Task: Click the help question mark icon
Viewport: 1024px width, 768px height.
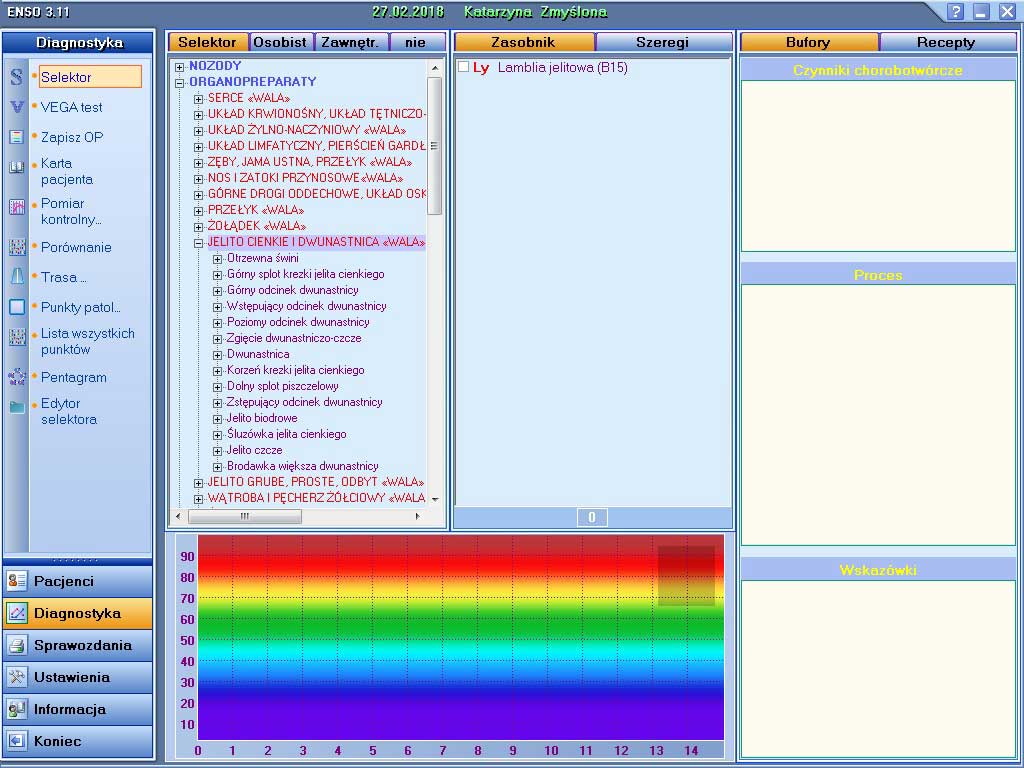Action: pyautogui.click(x=956, y=12)
